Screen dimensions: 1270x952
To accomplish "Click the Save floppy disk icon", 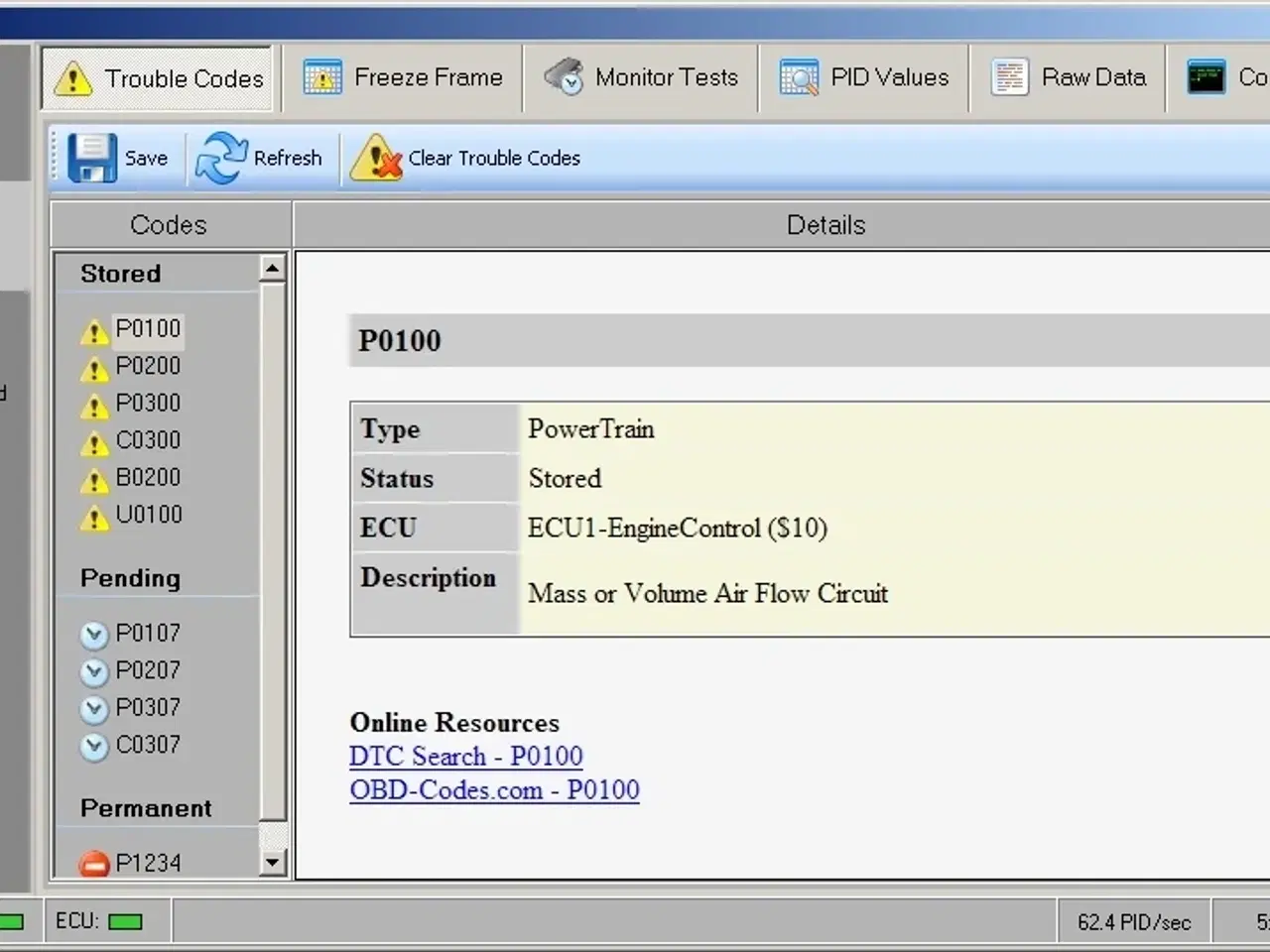I will (91, 158).
